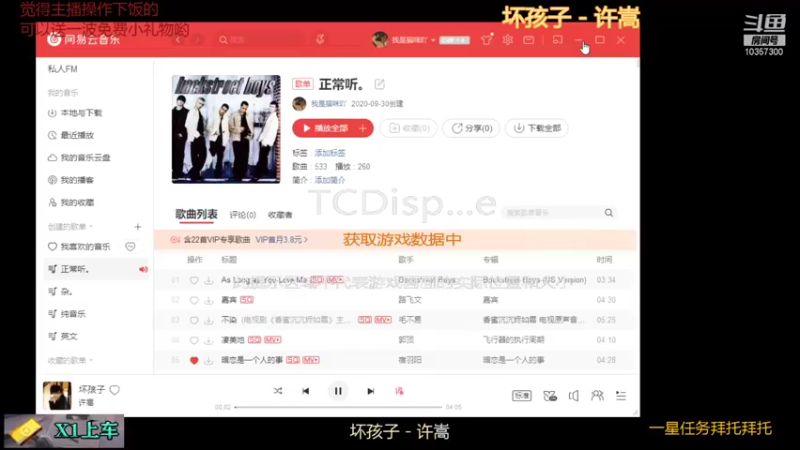
Task: Open 最近播放 in the sidebar
Action: pyautogui.click(x=71, y=135)
